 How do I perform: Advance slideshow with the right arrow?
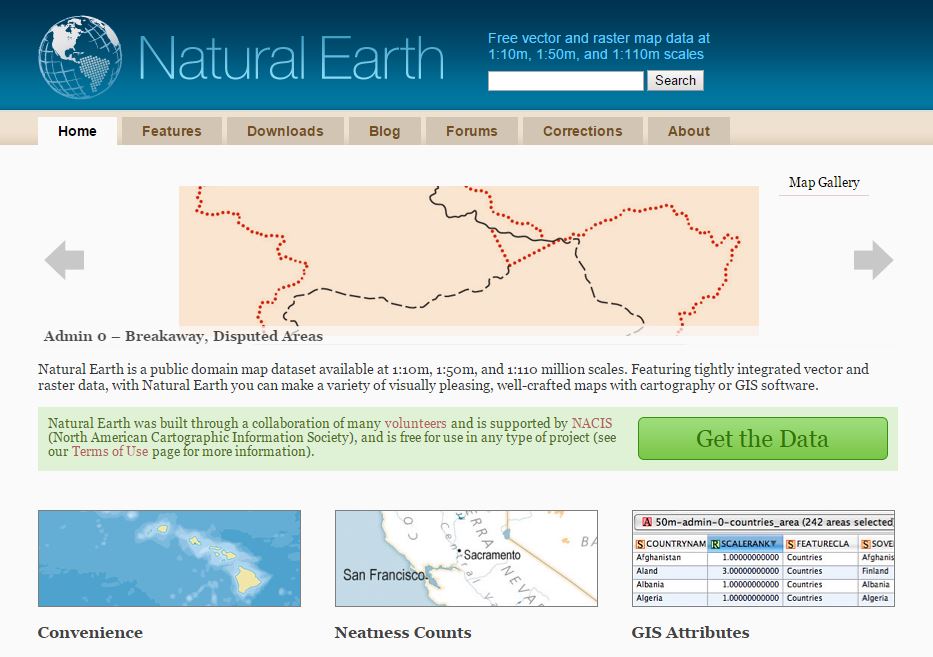point(873,260)
